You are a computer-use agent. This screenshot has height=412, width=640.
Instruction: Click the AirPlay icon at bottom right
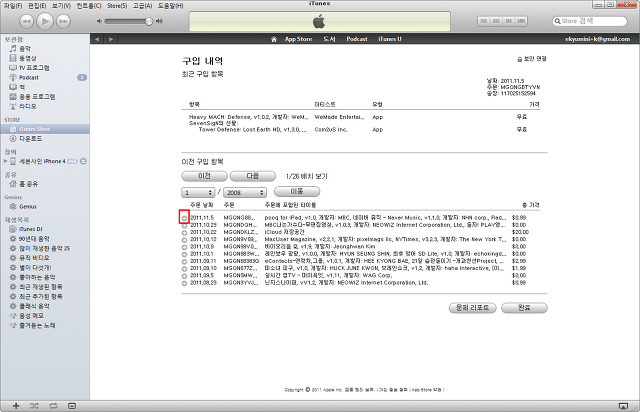[623, 406]
